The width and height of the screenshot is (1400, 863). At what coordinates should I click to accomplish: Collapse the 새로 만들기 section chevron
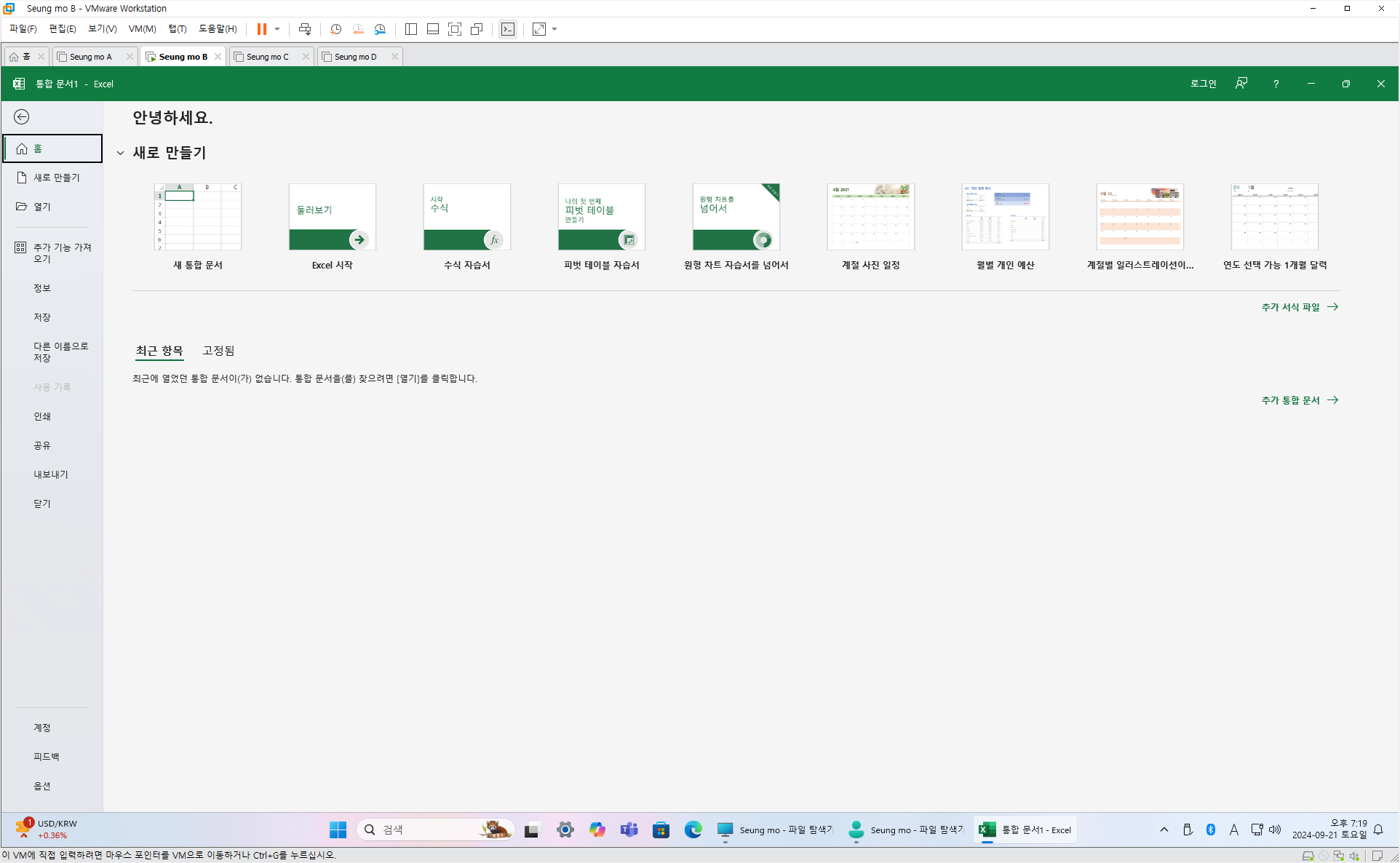pos(121,153)
